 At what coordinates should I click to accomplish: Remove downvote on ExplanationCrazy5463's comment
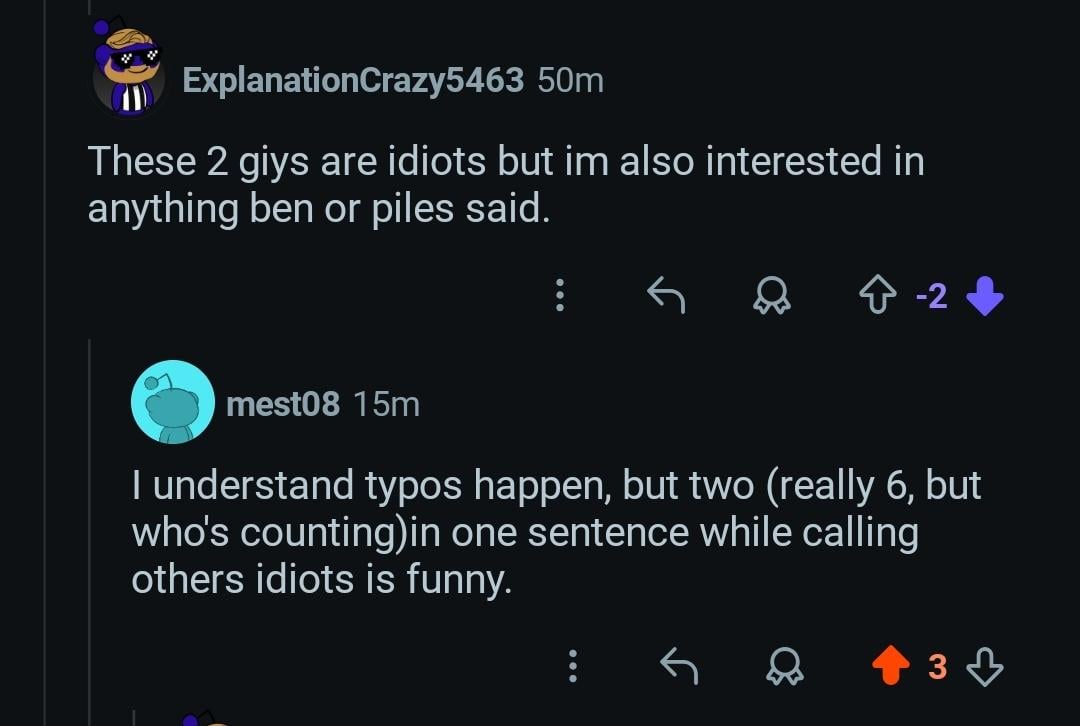tap(985, 295)
